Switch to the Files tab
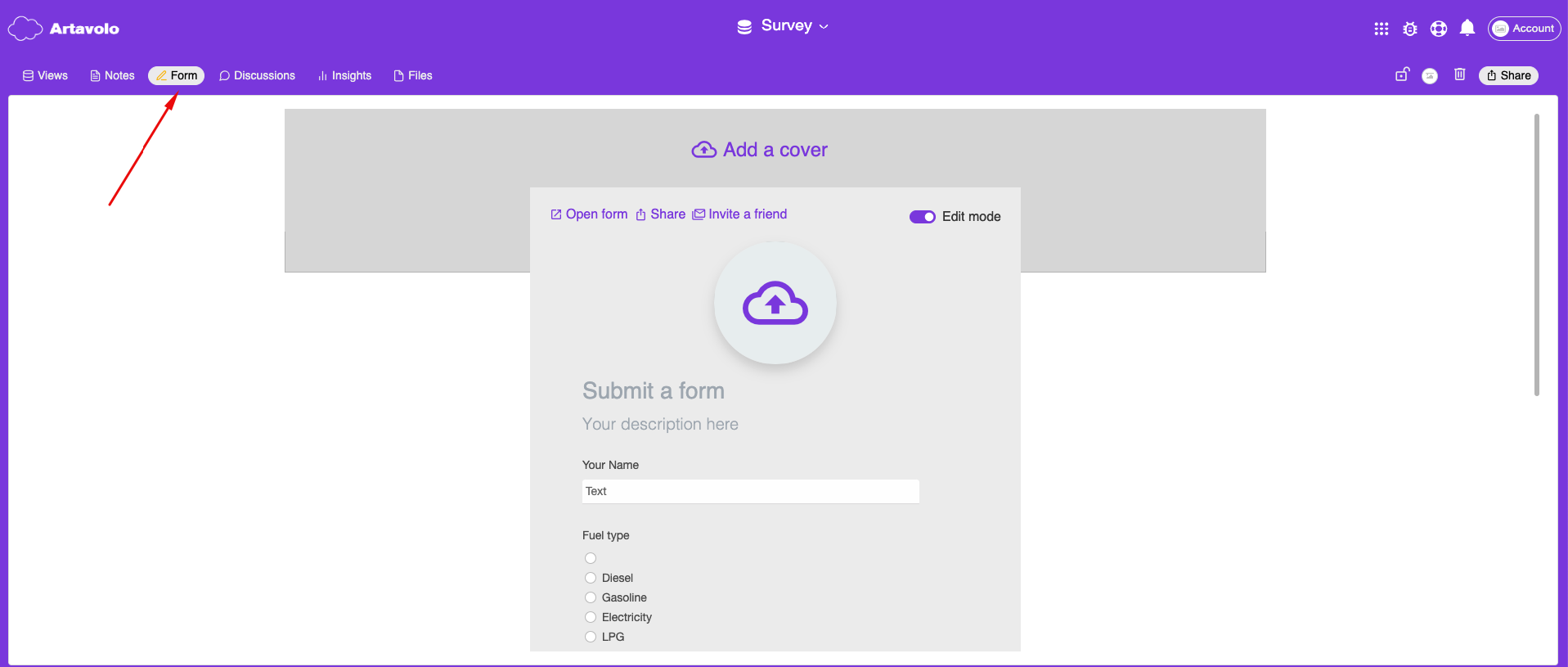1568x667 pixels. click(x=412, y=75)
